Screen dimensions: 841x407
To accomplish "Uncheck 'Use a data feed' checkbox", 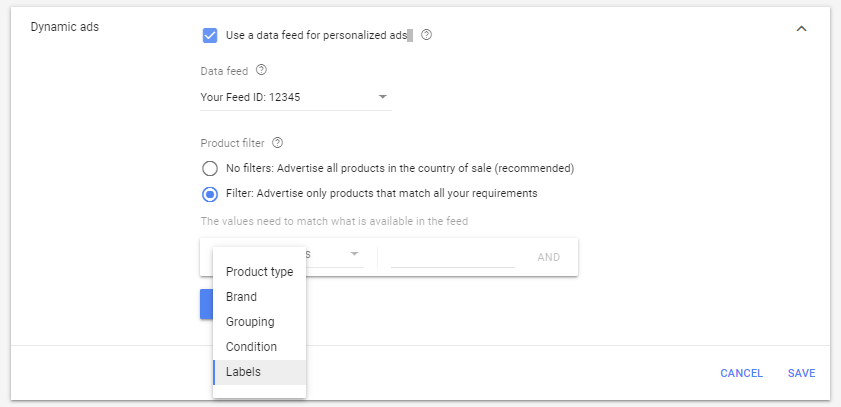I will pyautogui.click(x=210, y=35).
